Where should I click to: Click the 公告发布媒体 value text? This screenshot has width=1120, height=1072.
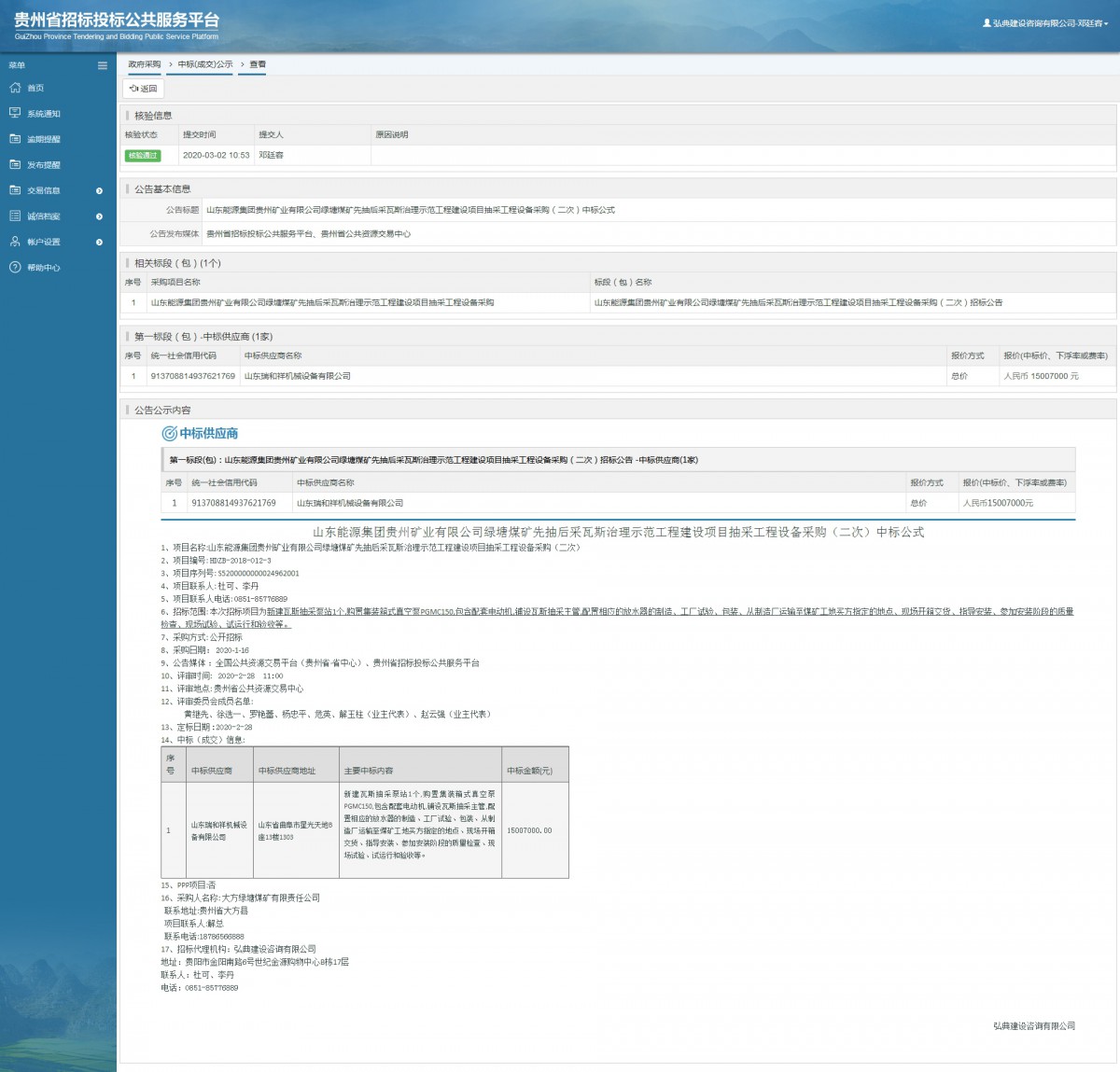tap(308, 234)
